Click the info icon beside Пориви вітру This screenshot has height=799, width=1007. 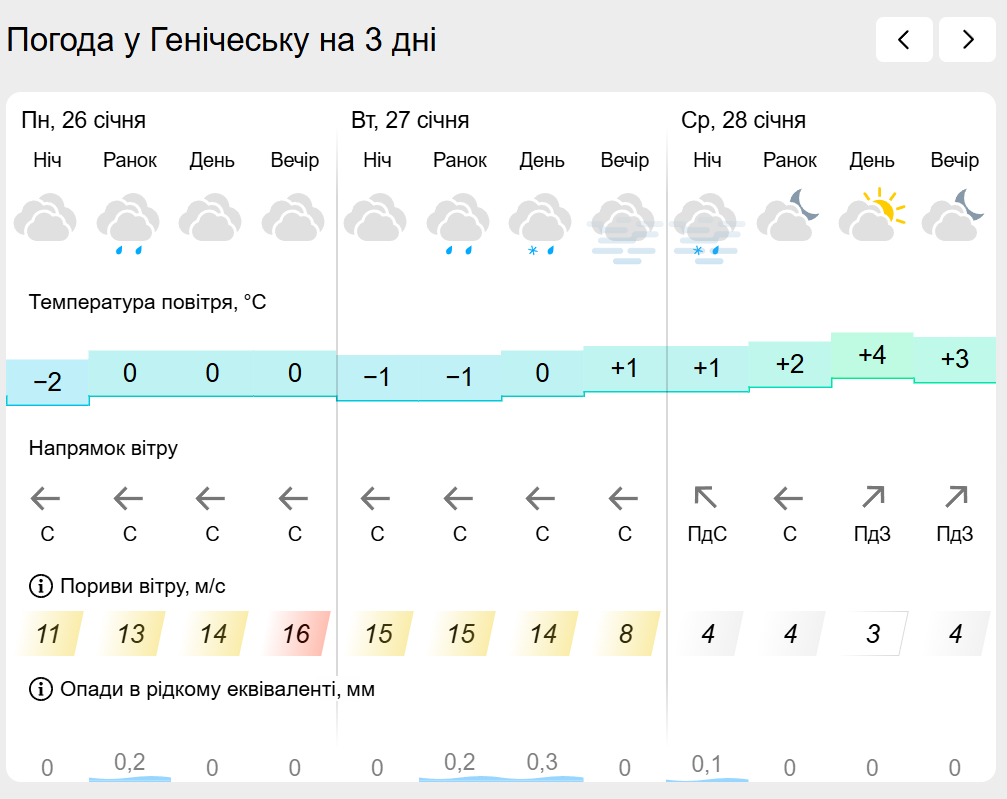pos(40,586)
